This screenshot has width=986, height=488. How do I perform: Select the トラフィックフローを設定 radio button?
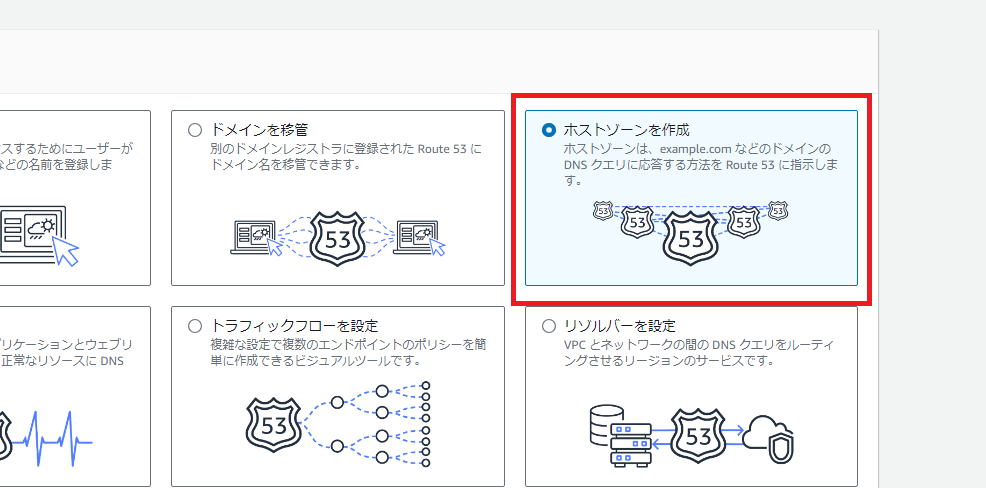[195, 326]
